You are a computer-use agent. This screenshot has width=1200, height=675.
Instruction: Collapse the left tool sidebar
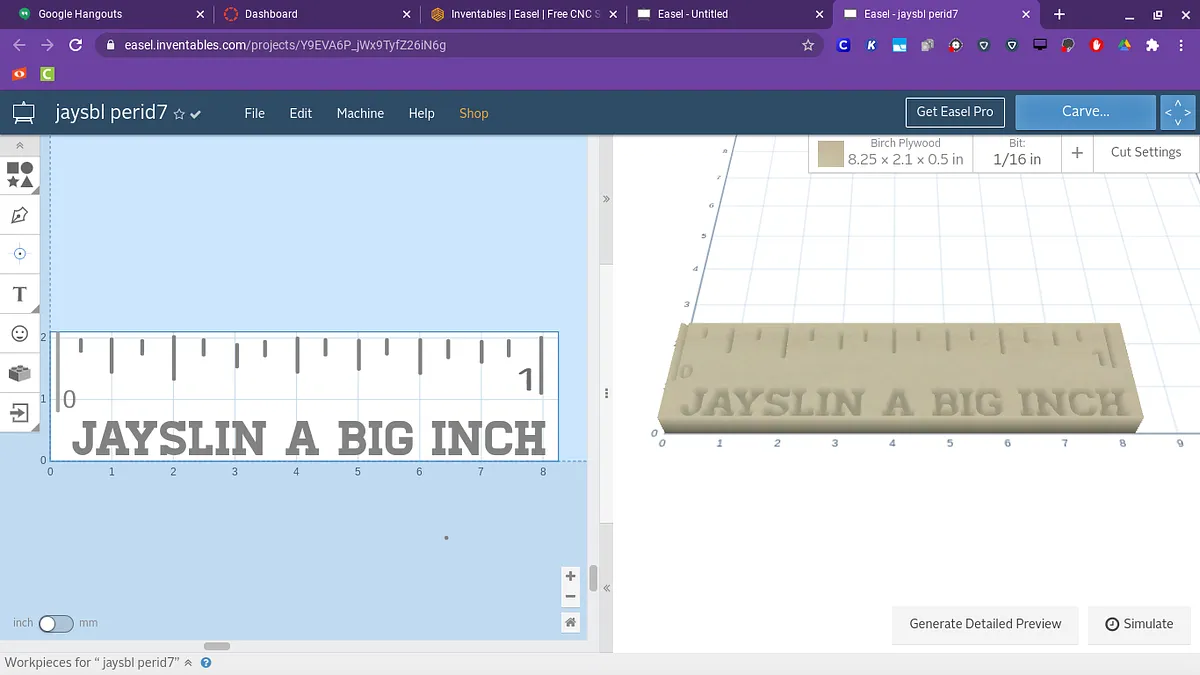pos(19,145)
